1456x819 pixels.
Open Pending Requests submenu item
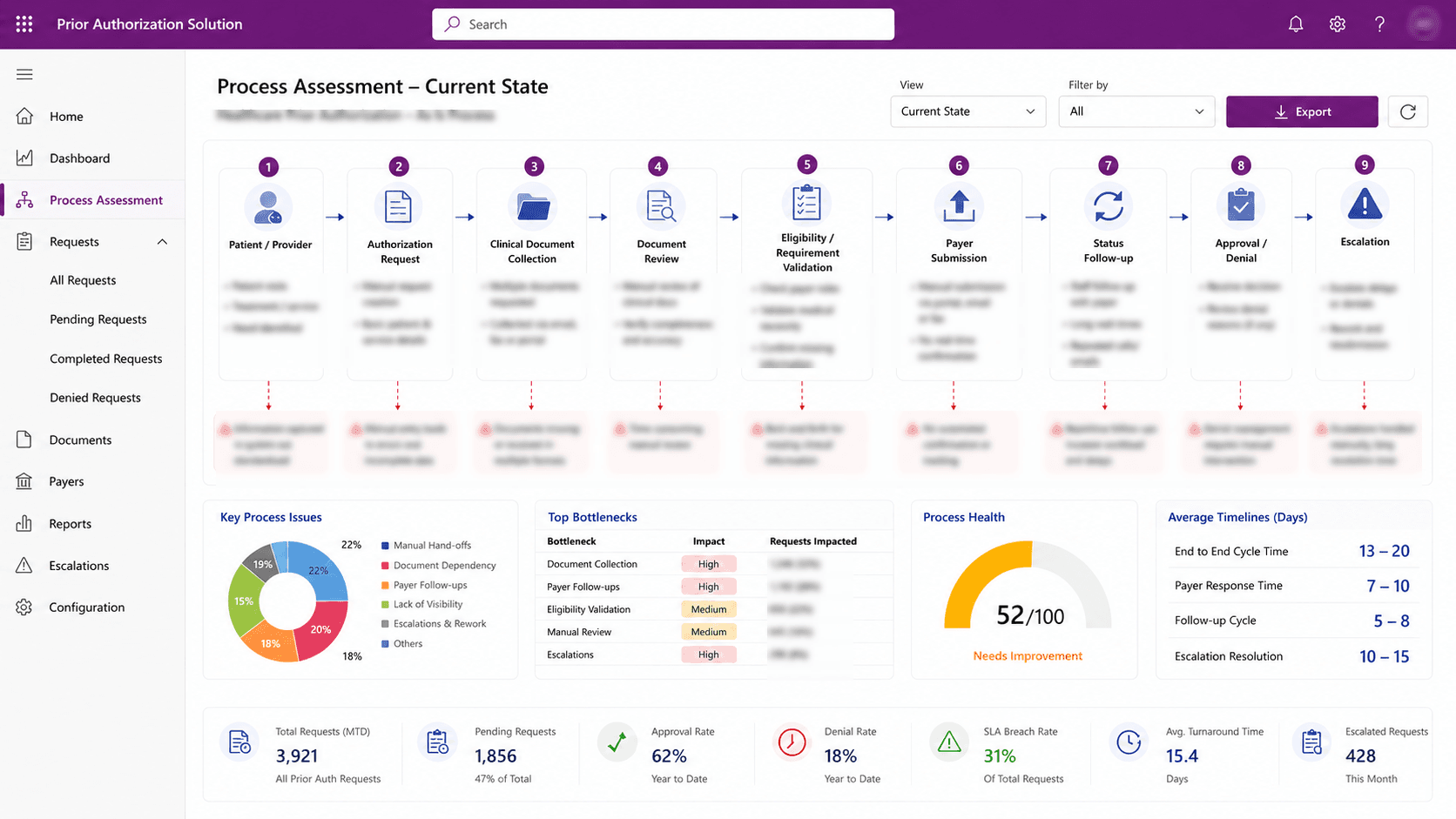(98, 319)
